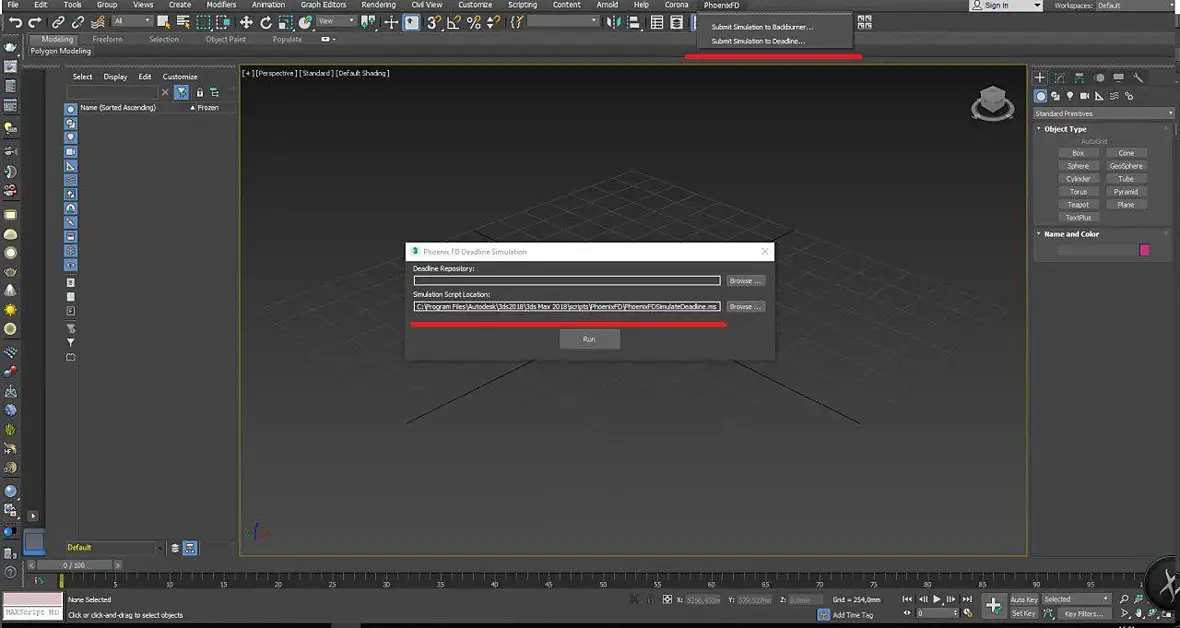Click the Set Key button
Viewport: 1180px width, 628px height.
click(x=1023, y=614)
